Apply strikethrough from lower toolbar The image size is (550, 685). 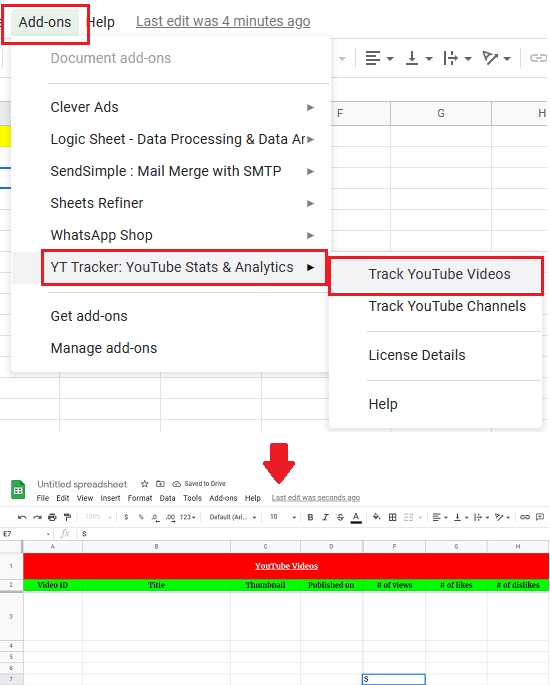click(340, 517)
